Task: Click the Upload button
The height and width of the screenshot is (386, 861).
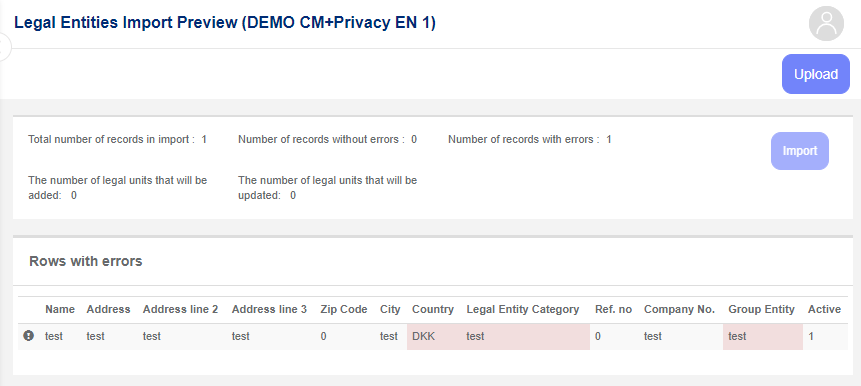Action: point(815,74)
